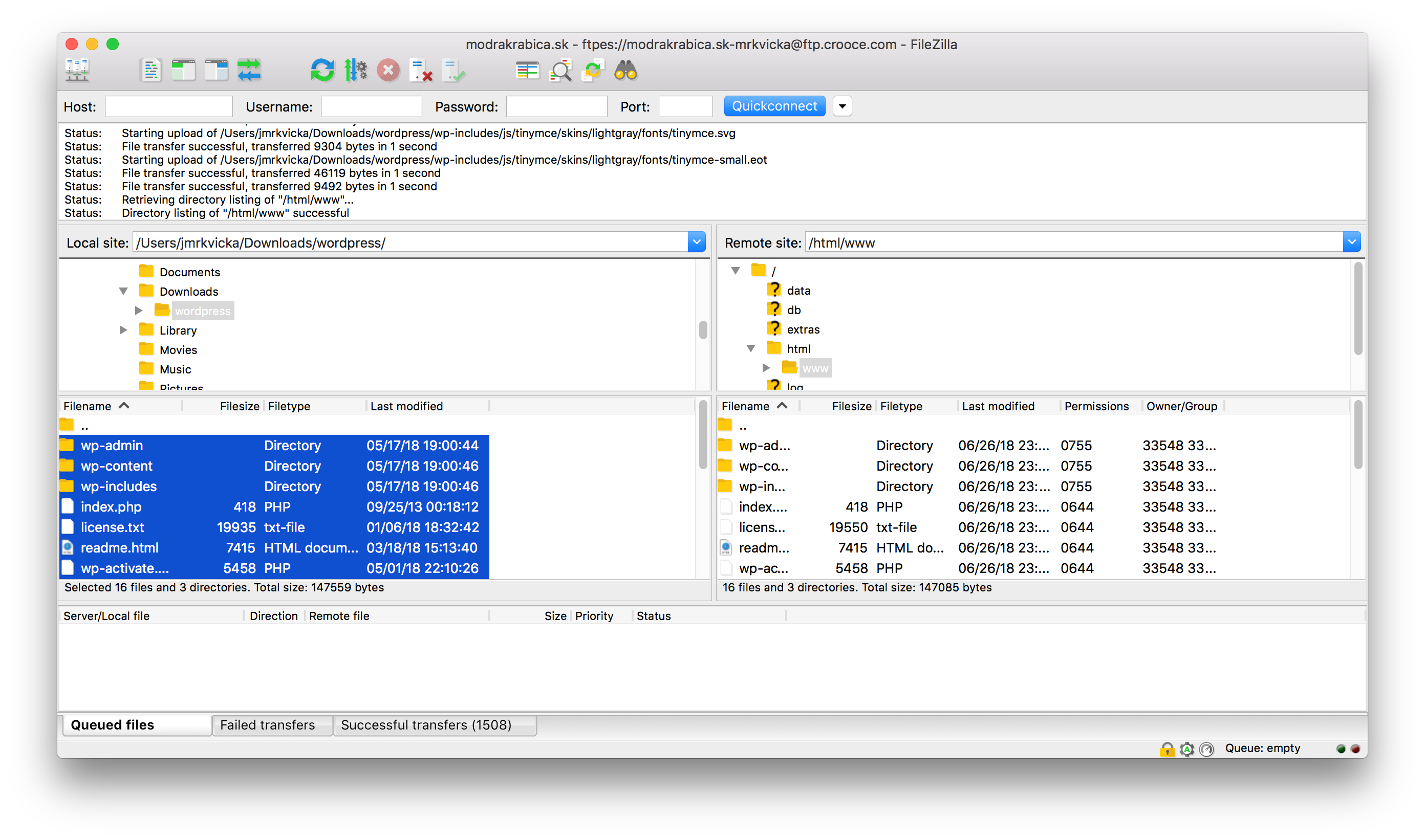
Task: Sort queue by Direction column header
Action: coord(274,616)
